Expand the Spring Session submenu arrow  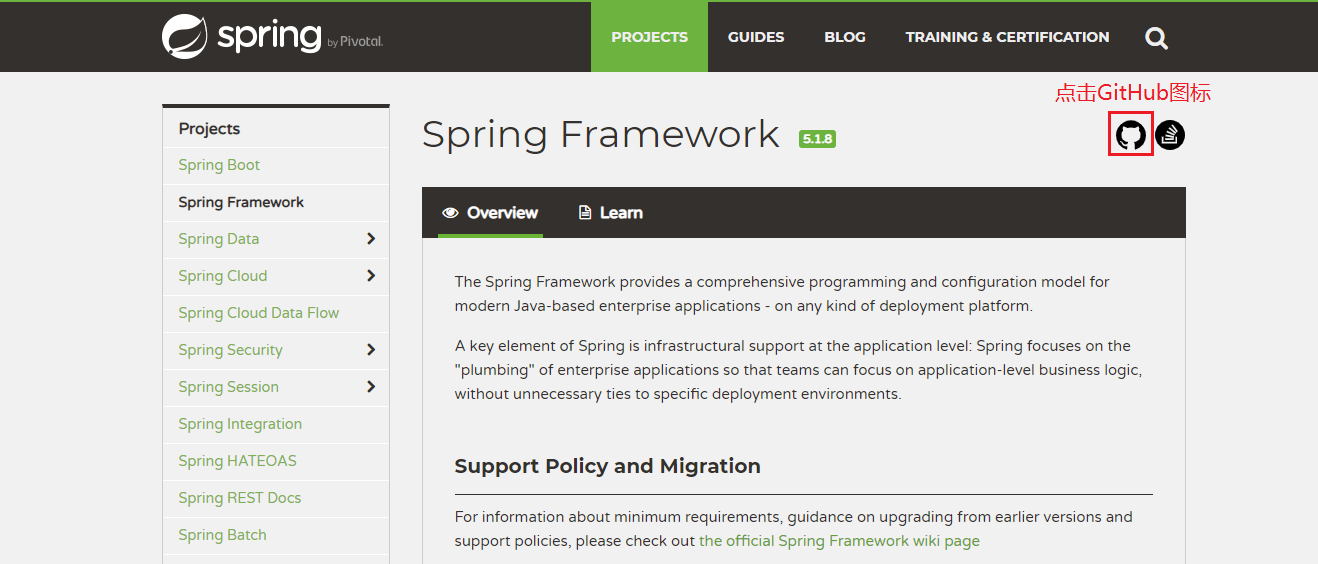tap(371, 387)
